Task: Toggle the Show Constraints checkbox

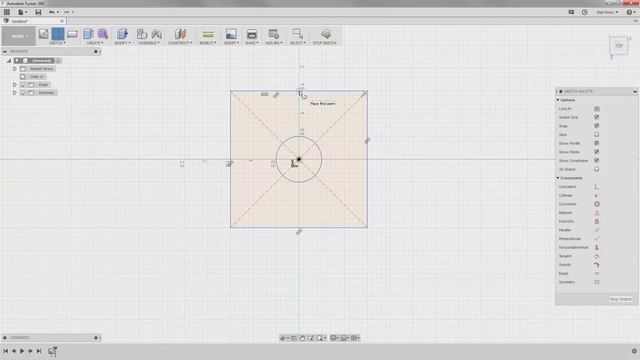Action: pos(597,161)
